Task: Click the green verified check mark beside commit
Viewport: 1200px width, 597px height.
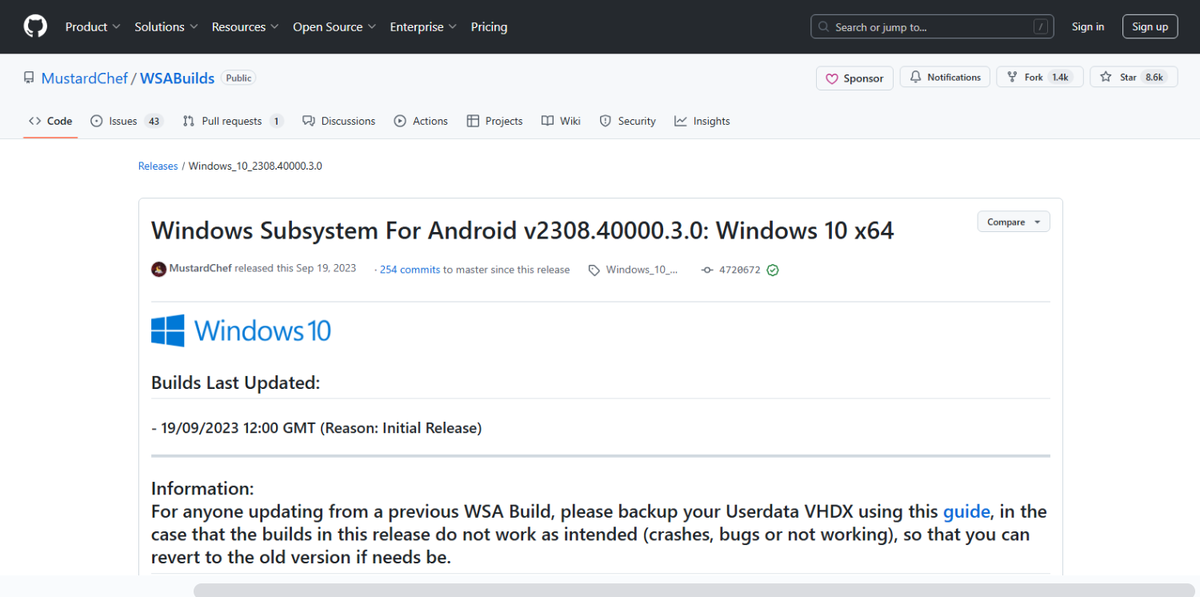Action: pyautogui.click(x=772, y=270)
